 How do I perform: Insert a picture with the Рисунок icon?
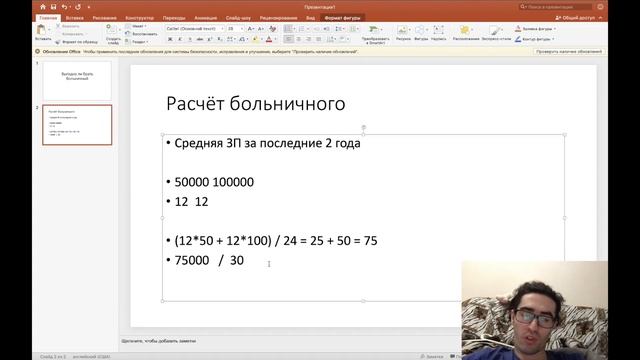[x=403, y=33]
